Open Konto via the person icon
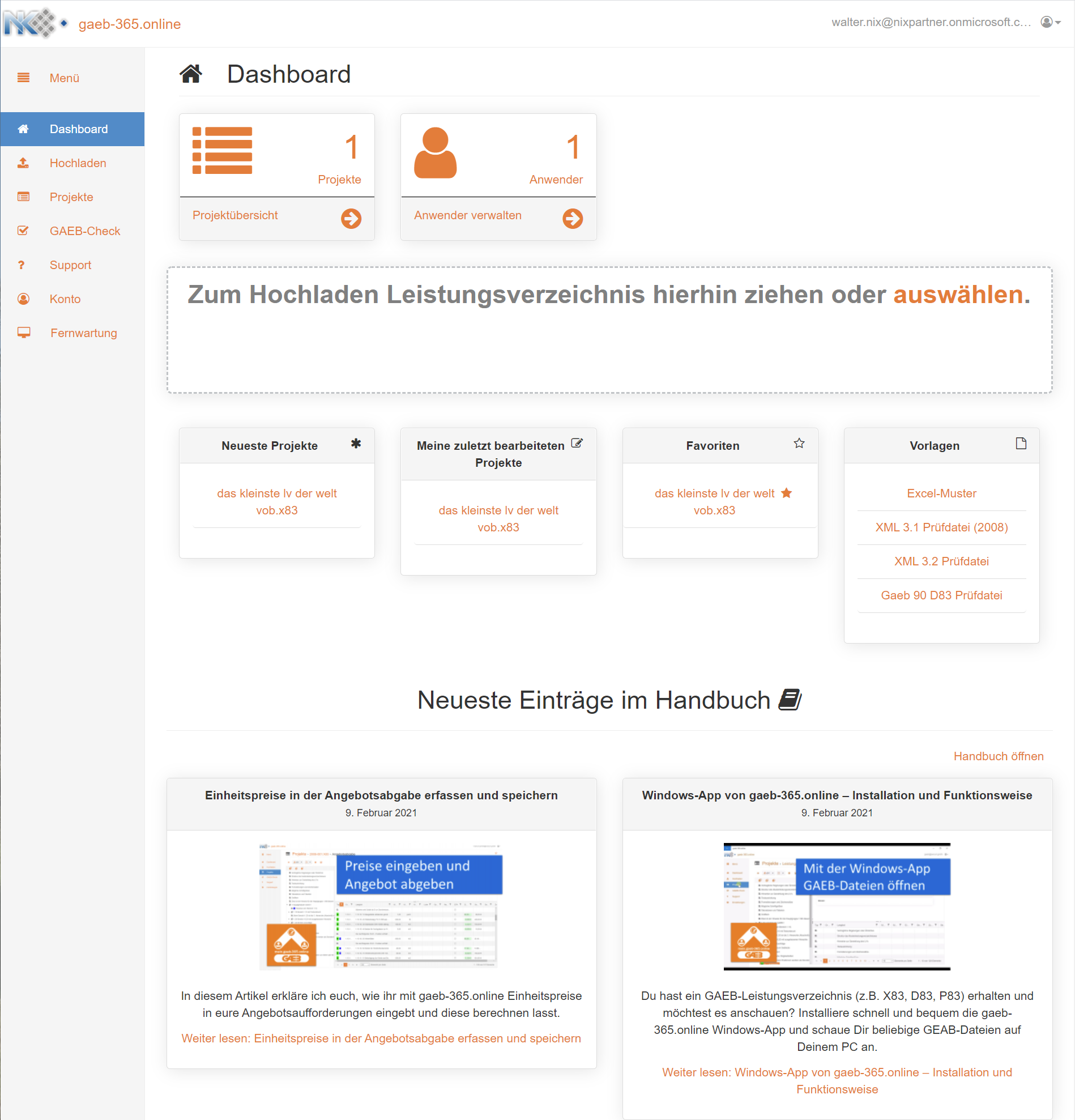Image resolution: width=1075 pixels, height=1120 pixels. pyautogui.click(x=23, y=299)
